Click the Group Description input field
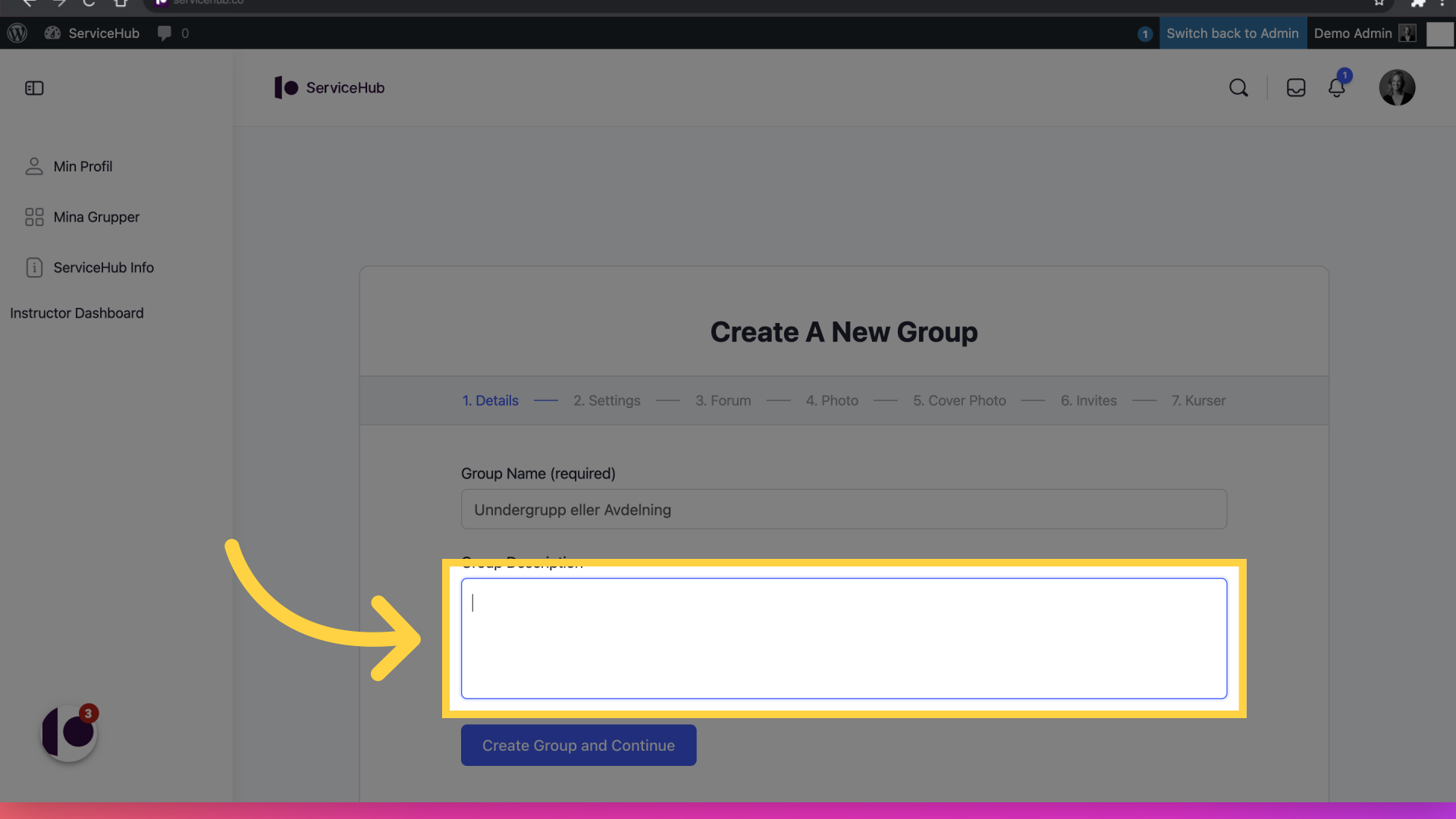 tap(844, 638)
